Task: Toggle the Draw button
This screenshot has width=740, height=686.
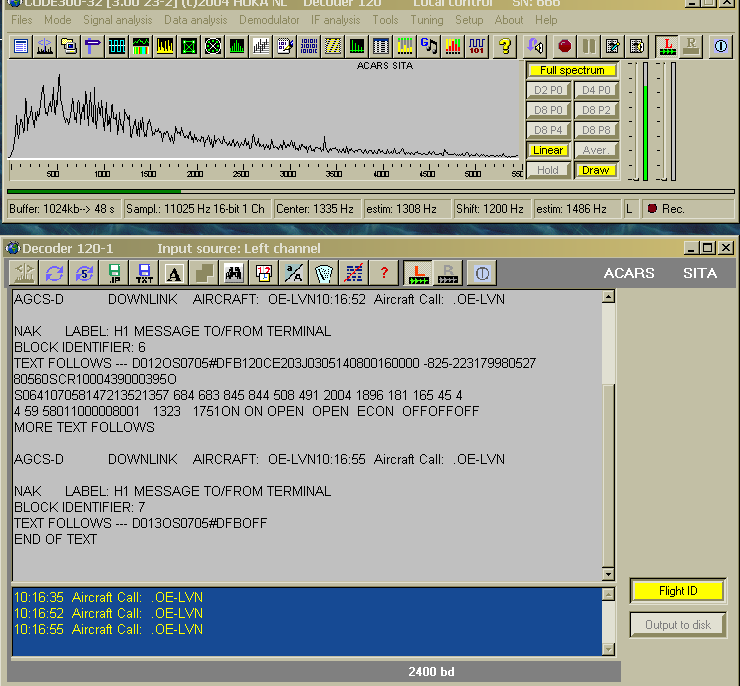Action: point(596,170)
